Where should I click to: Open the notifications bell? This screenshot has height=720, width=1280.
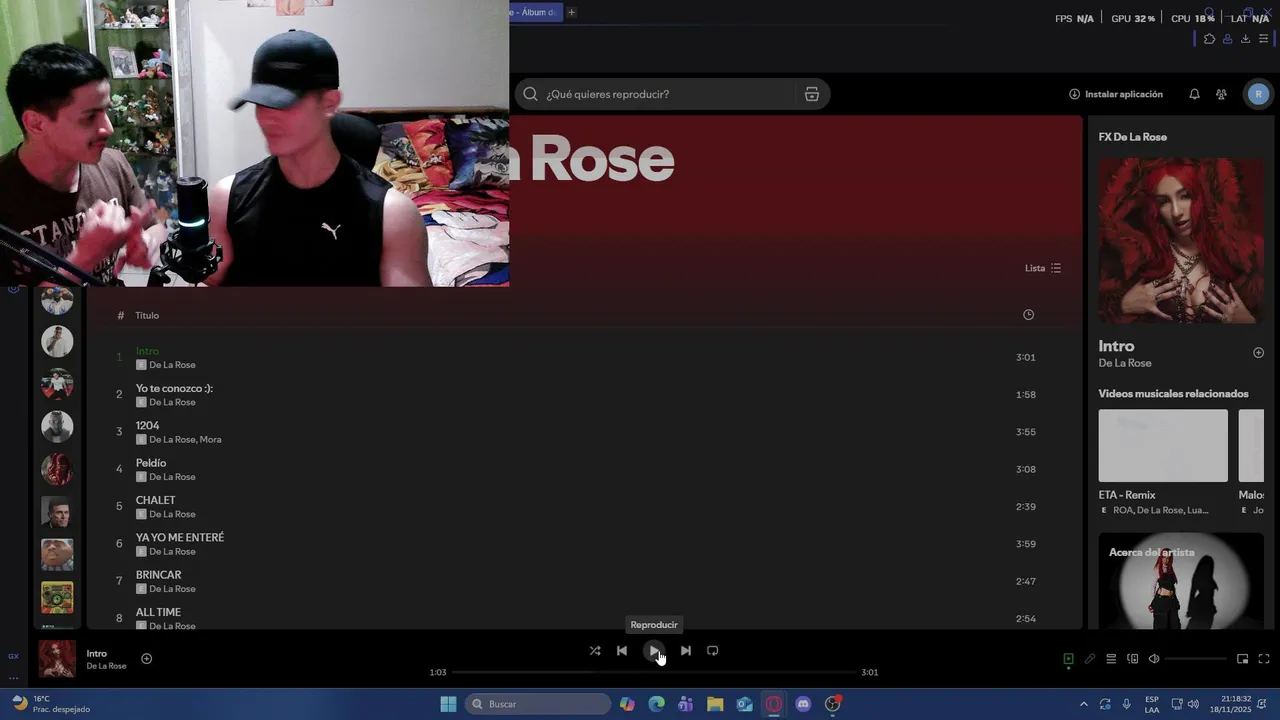(1194, 94)
